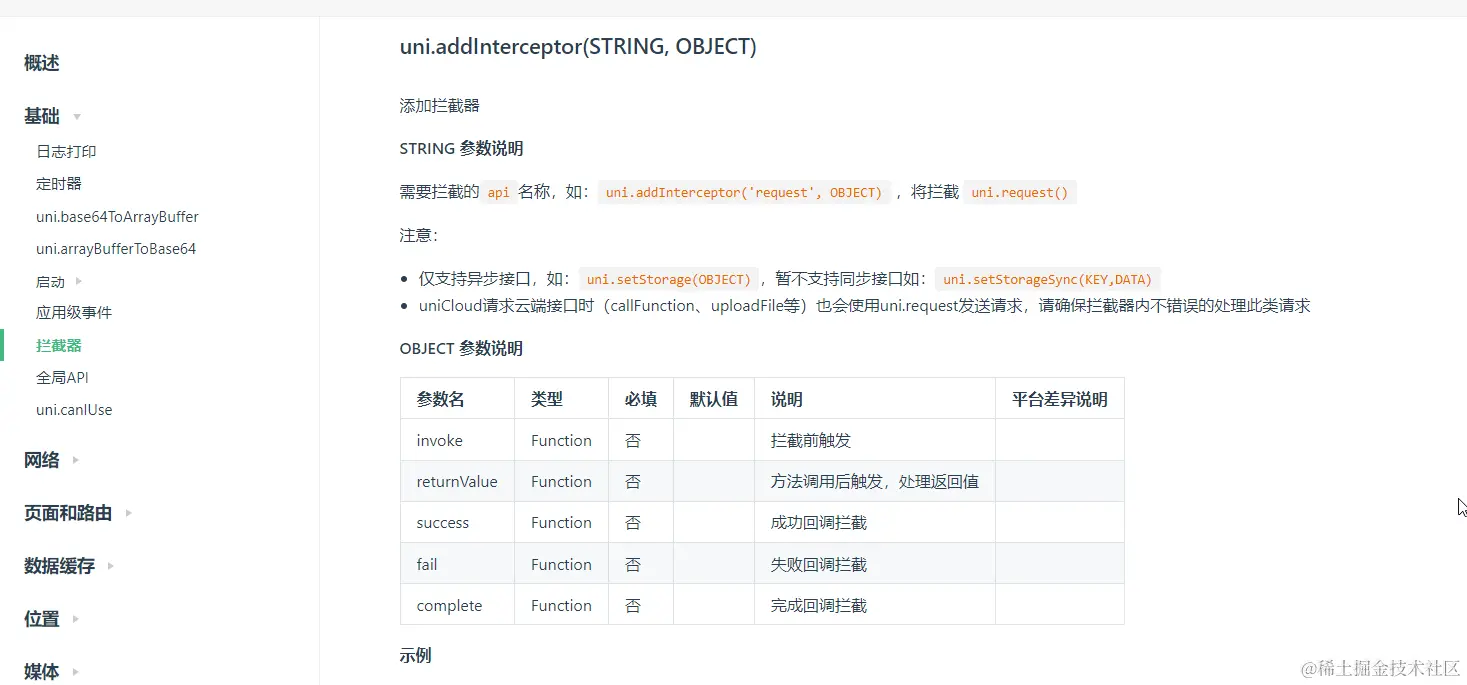This screenshot has height=685, width=1467.
Task: Open uni.canIUse documentation link
Action: pyautogui.click(x=74, y=410)
